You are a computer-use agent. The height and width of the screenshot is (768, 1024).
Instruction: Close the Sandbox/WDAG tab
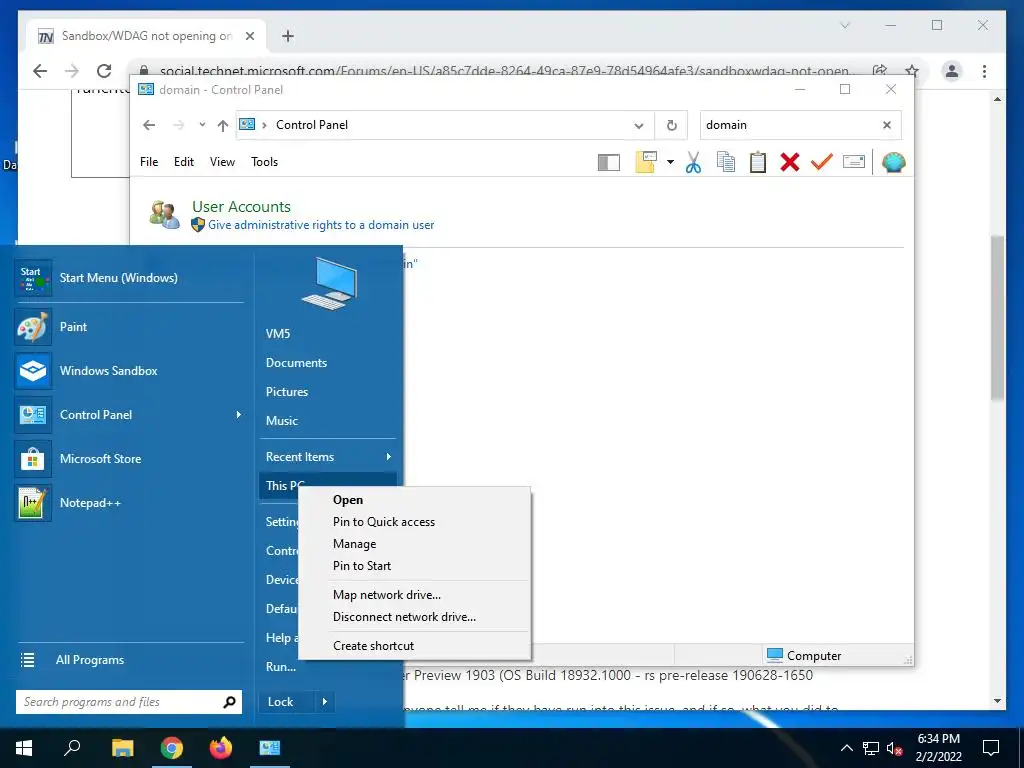pos(249,36)
